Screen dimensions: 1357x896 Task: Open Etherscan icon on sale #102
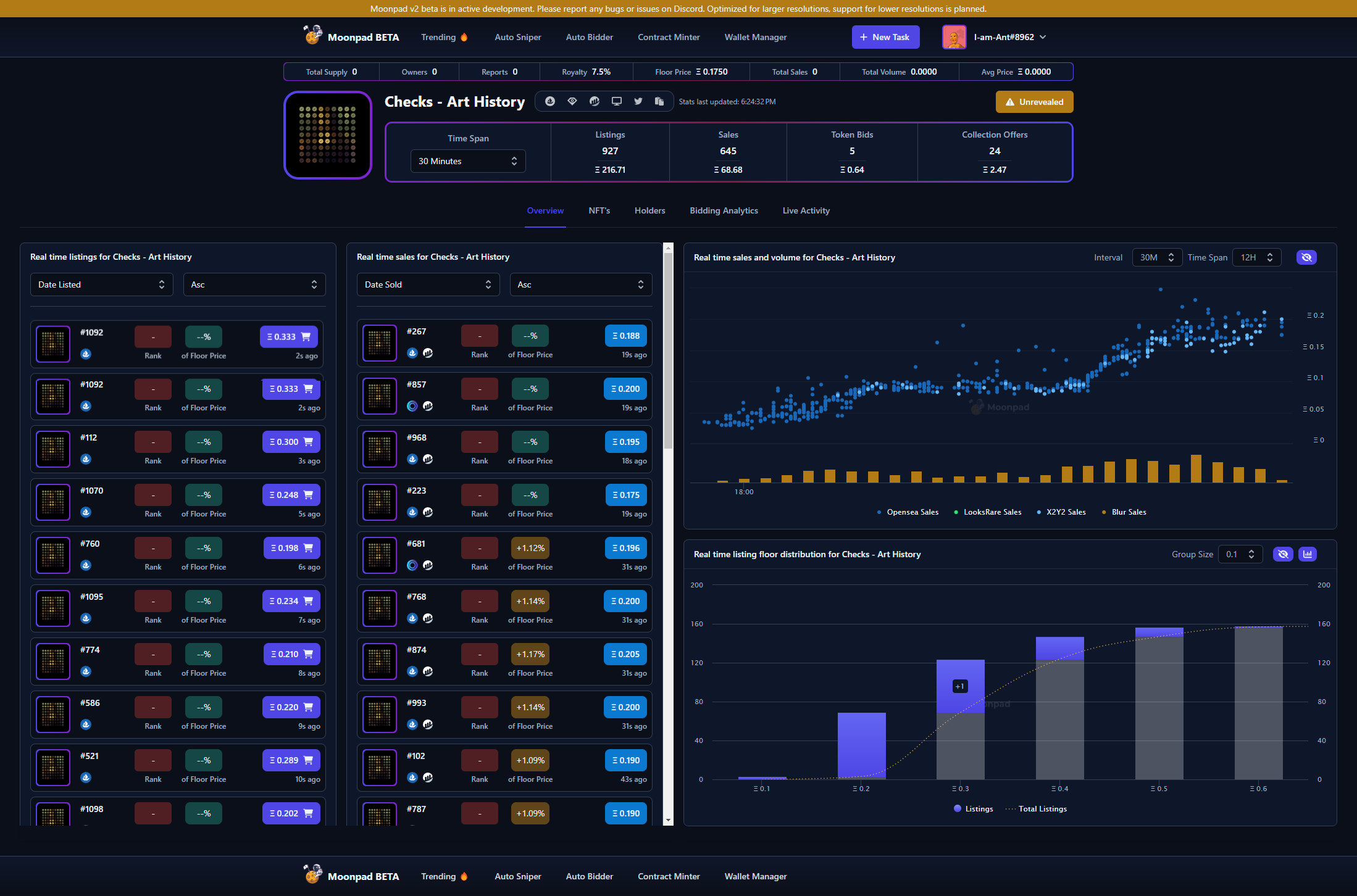[x=428, y=778]
